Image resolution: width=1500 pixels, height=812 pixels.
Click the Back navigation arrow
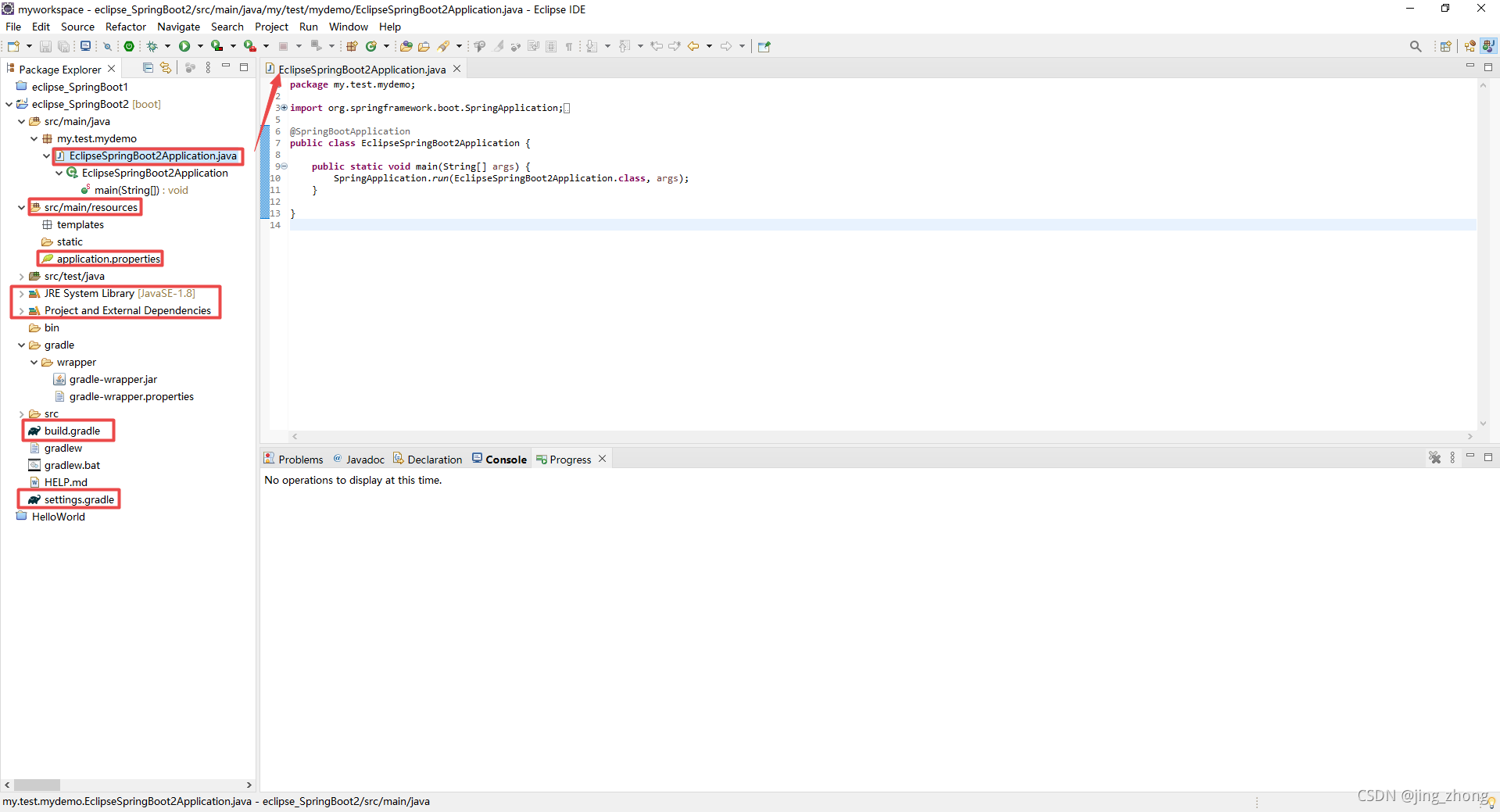(693, 46)
